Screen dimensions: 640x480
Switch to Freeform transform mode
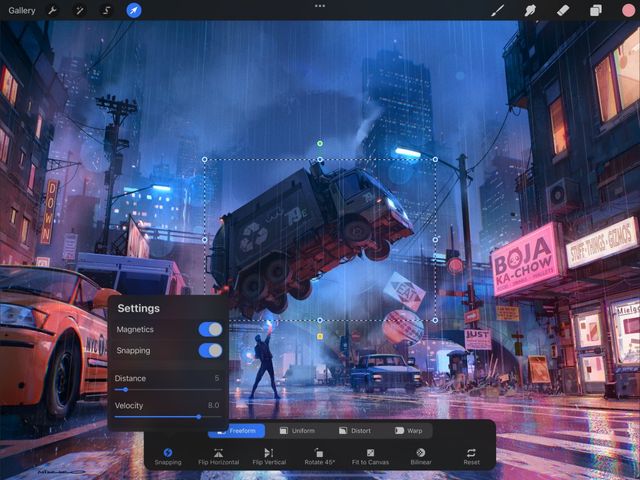click(x=237, y=431)
